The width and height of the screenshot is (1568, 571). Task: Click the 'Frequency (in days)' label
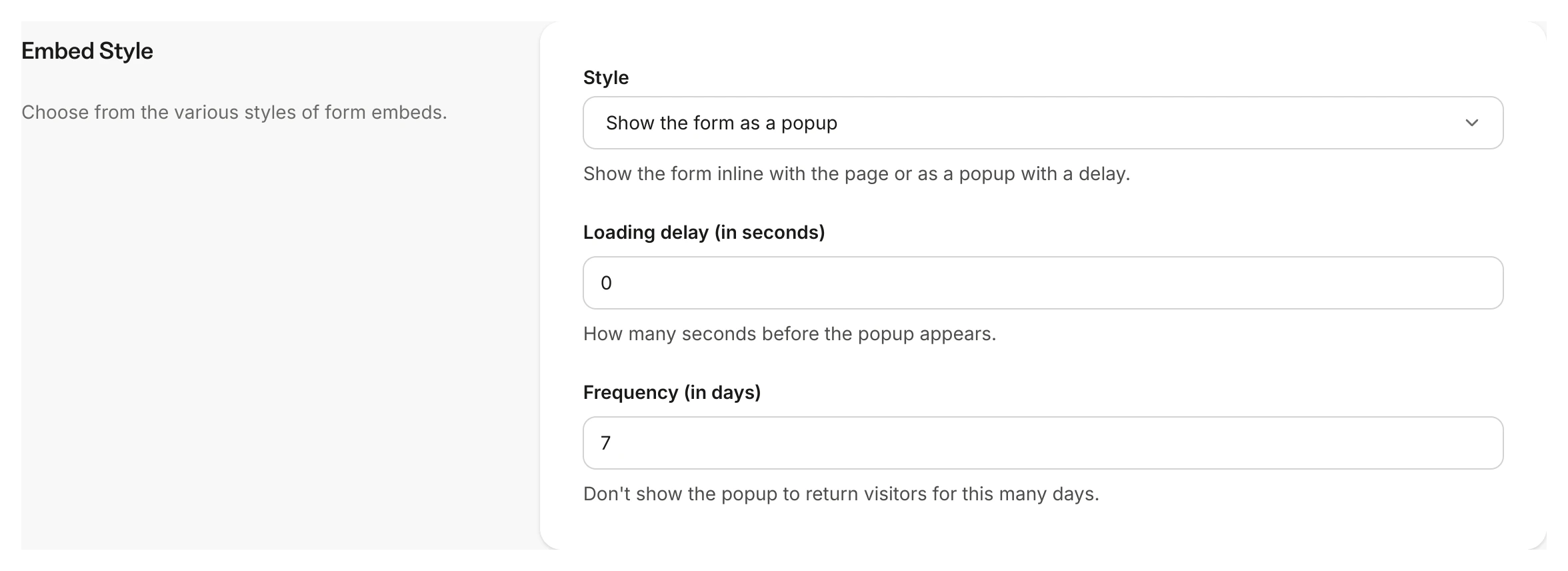coord(672,392)
